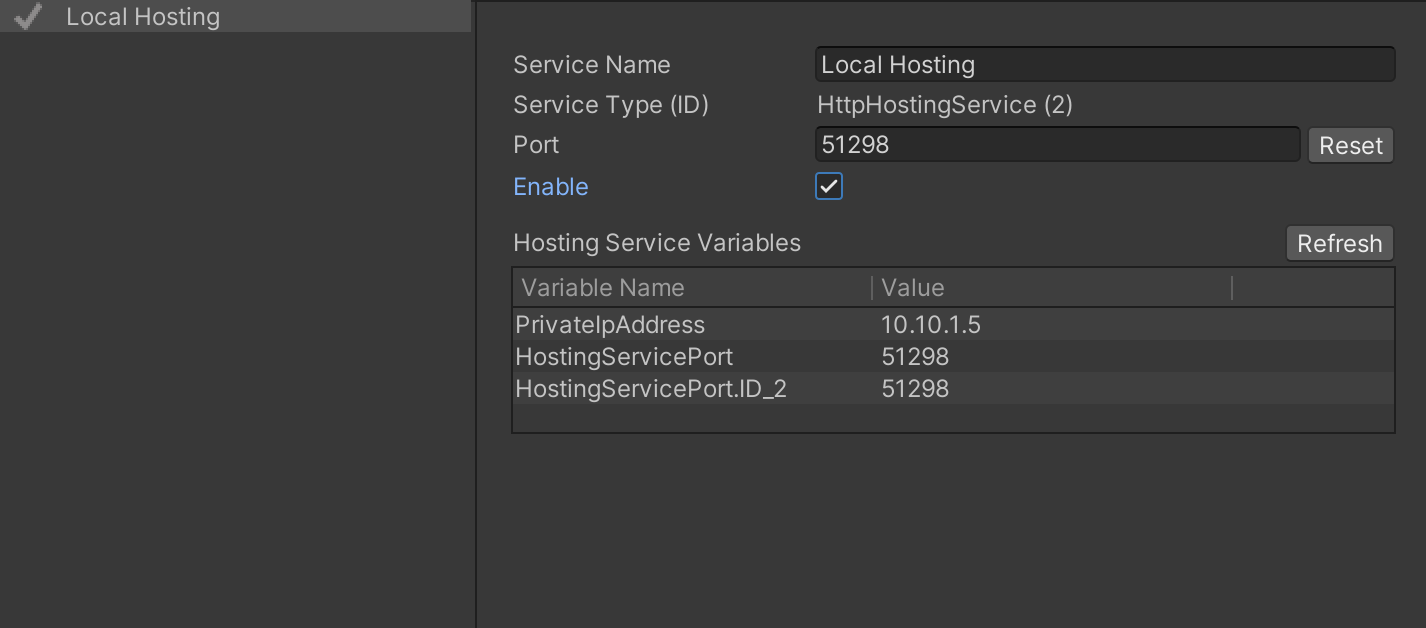Click the Service Type (ID) label

point(611,104)
